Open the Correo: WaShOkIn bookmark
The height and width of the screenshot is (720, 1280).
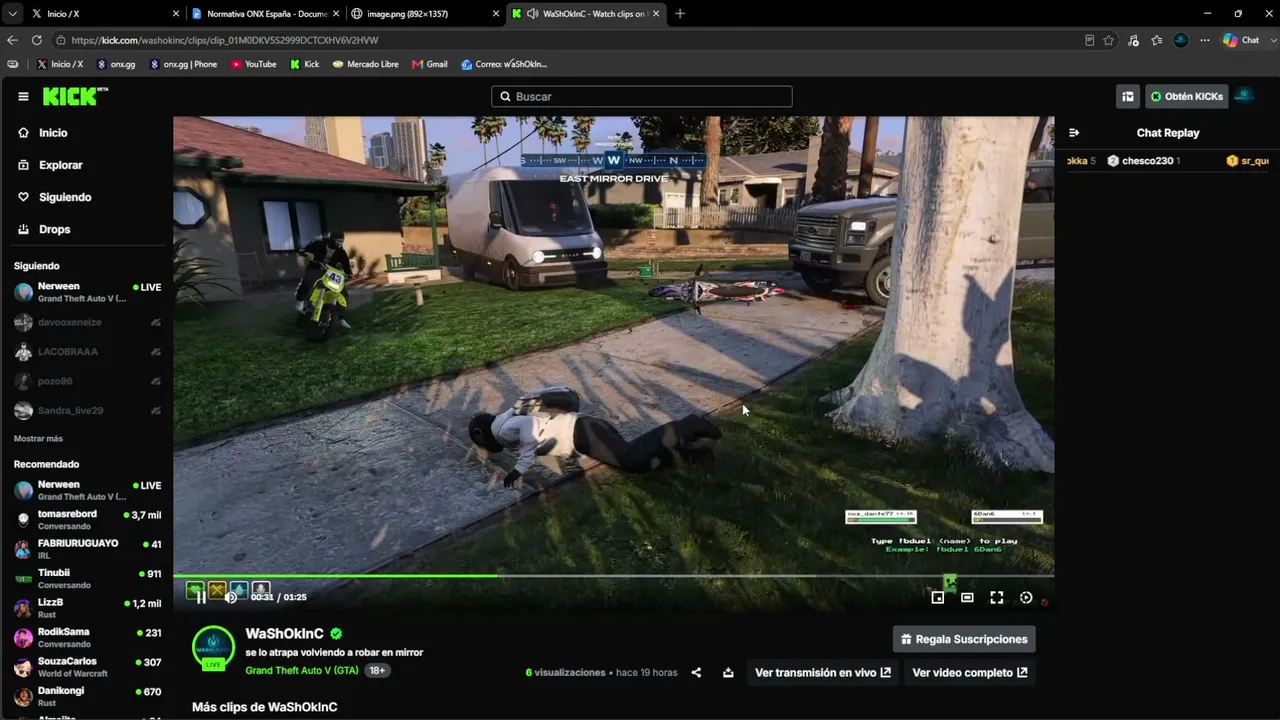(504, 64)
